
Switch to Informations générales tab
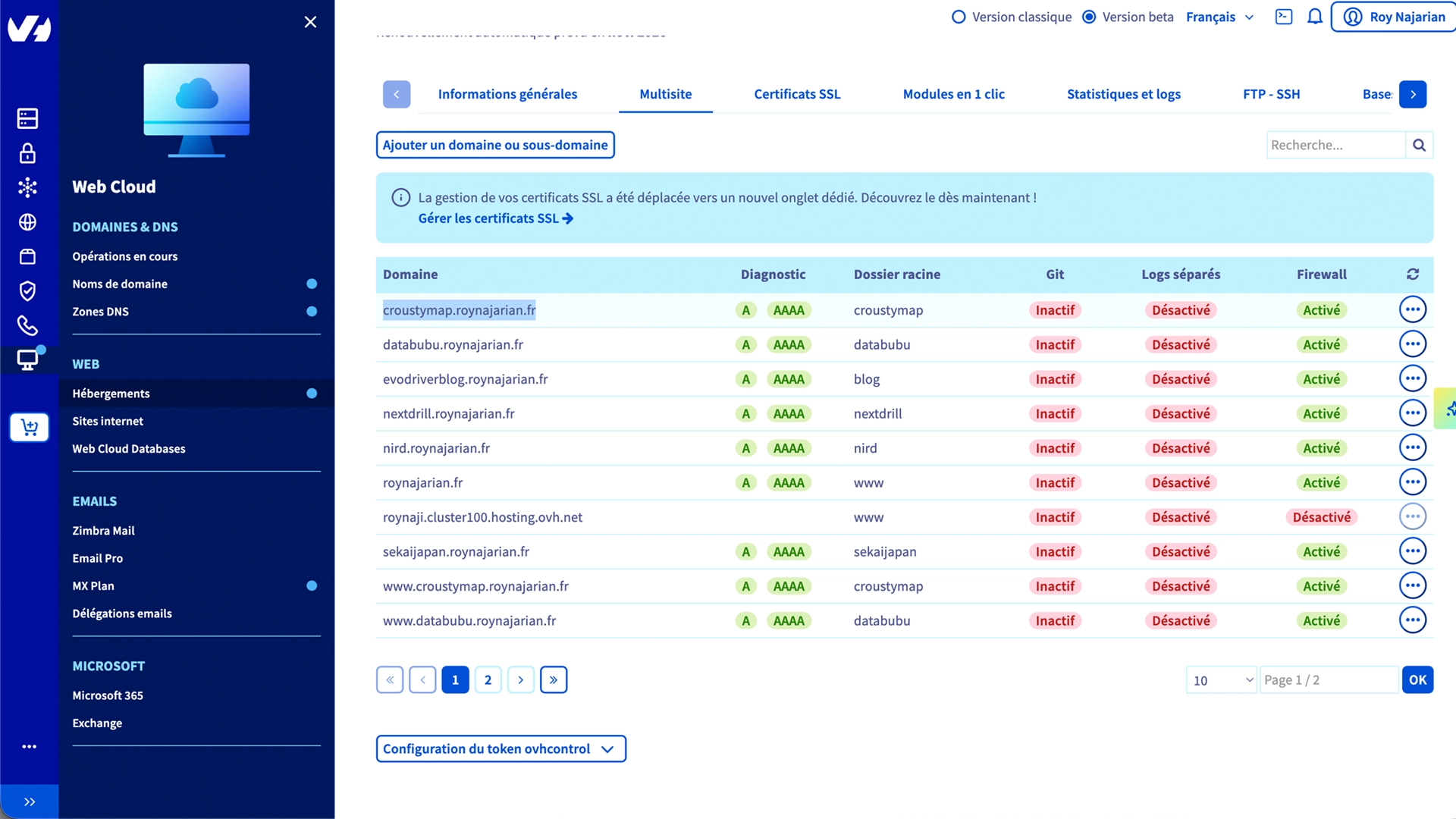click(507, 94)
